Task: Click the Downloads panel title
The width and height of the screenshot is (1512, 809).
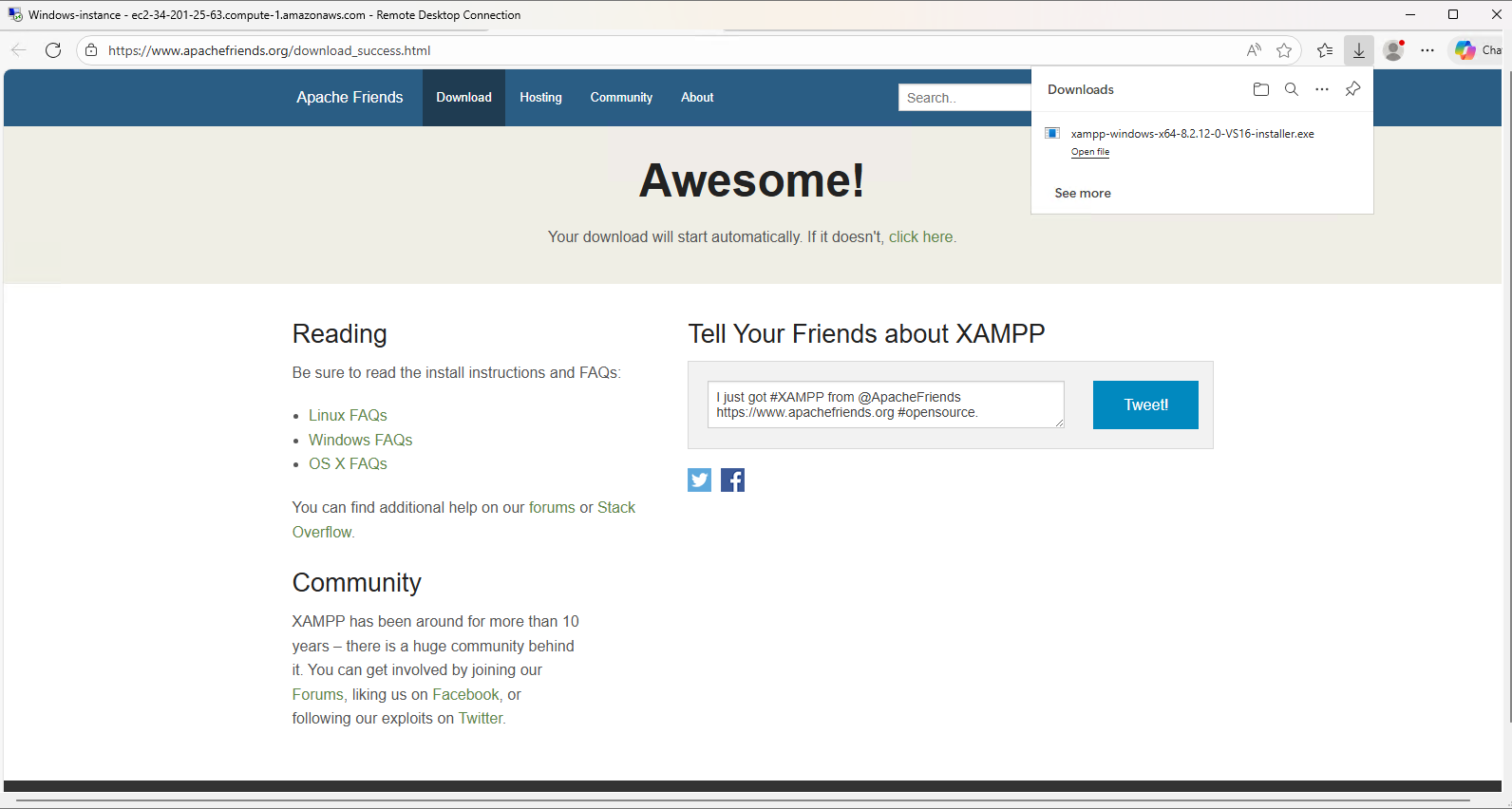Action: [x=1081, y=89]
